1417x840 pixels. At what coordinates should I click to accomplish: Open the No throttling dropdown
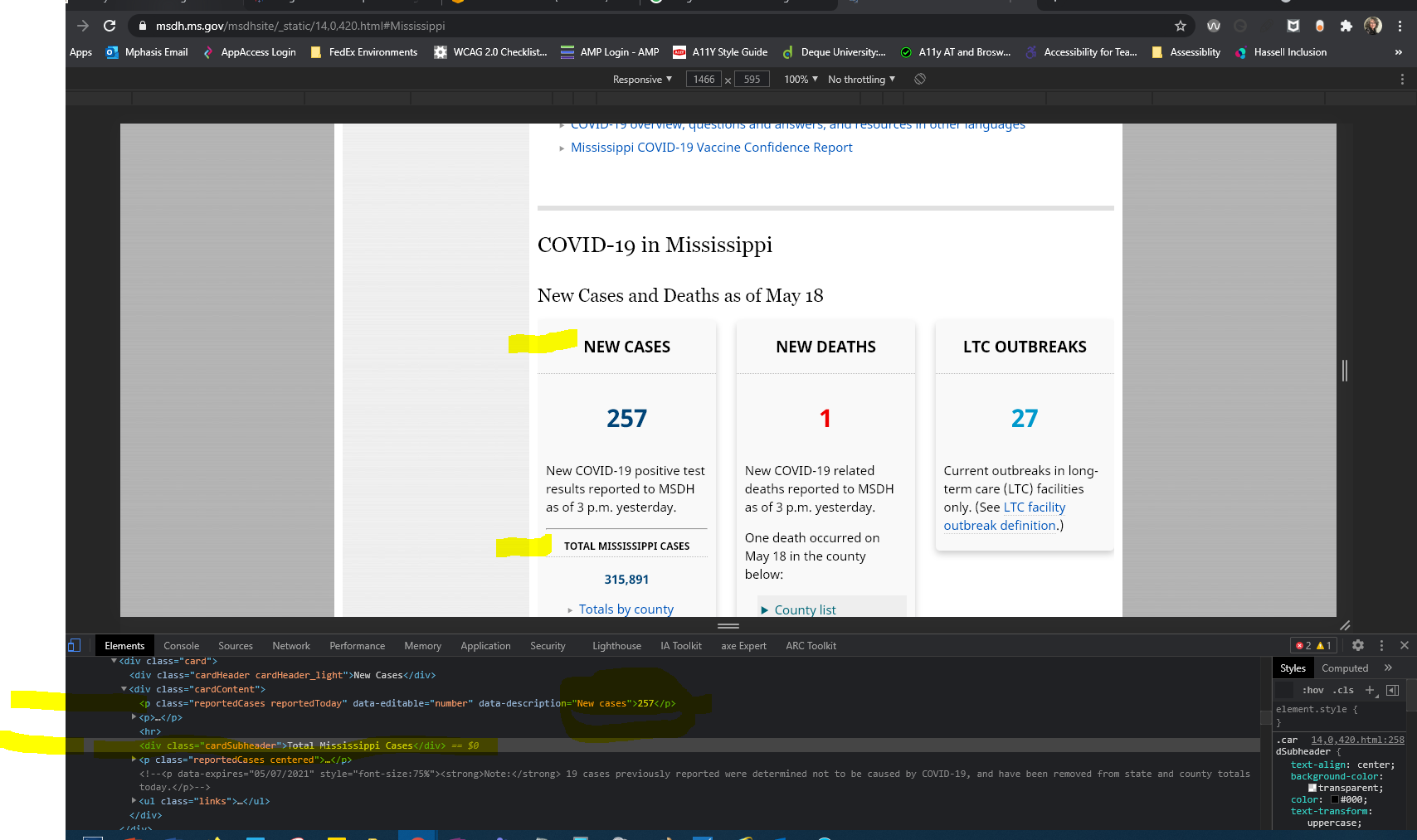[x=861, y=79]
